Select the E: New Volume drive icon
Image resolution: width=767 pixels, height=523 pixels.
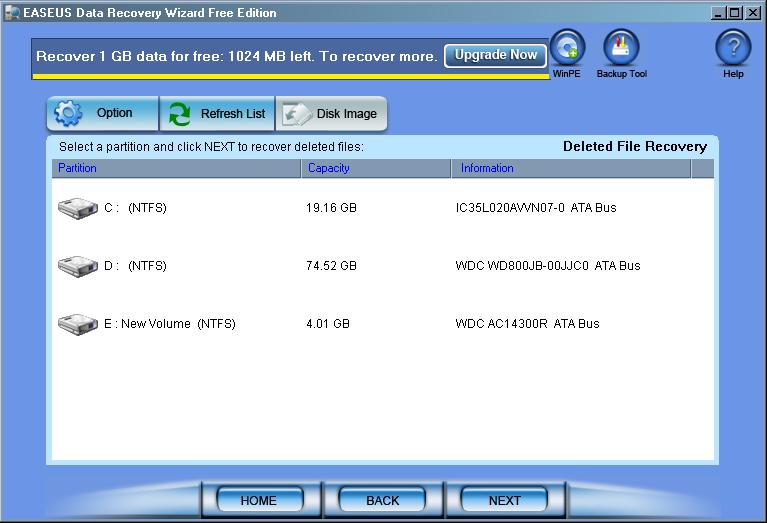click(78, 324)
